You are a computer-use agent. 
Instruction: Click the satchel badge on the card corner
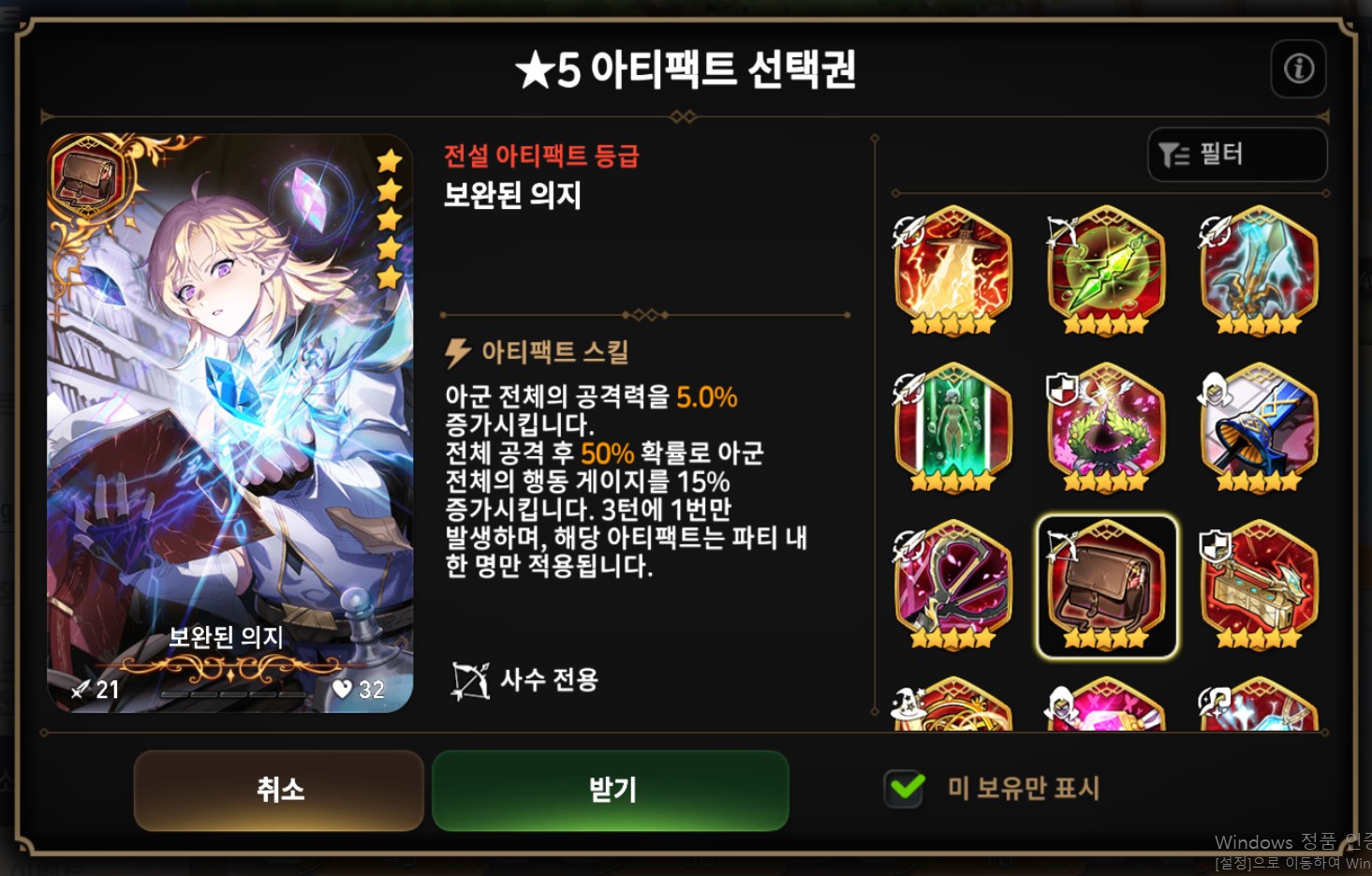pos(88,177)
